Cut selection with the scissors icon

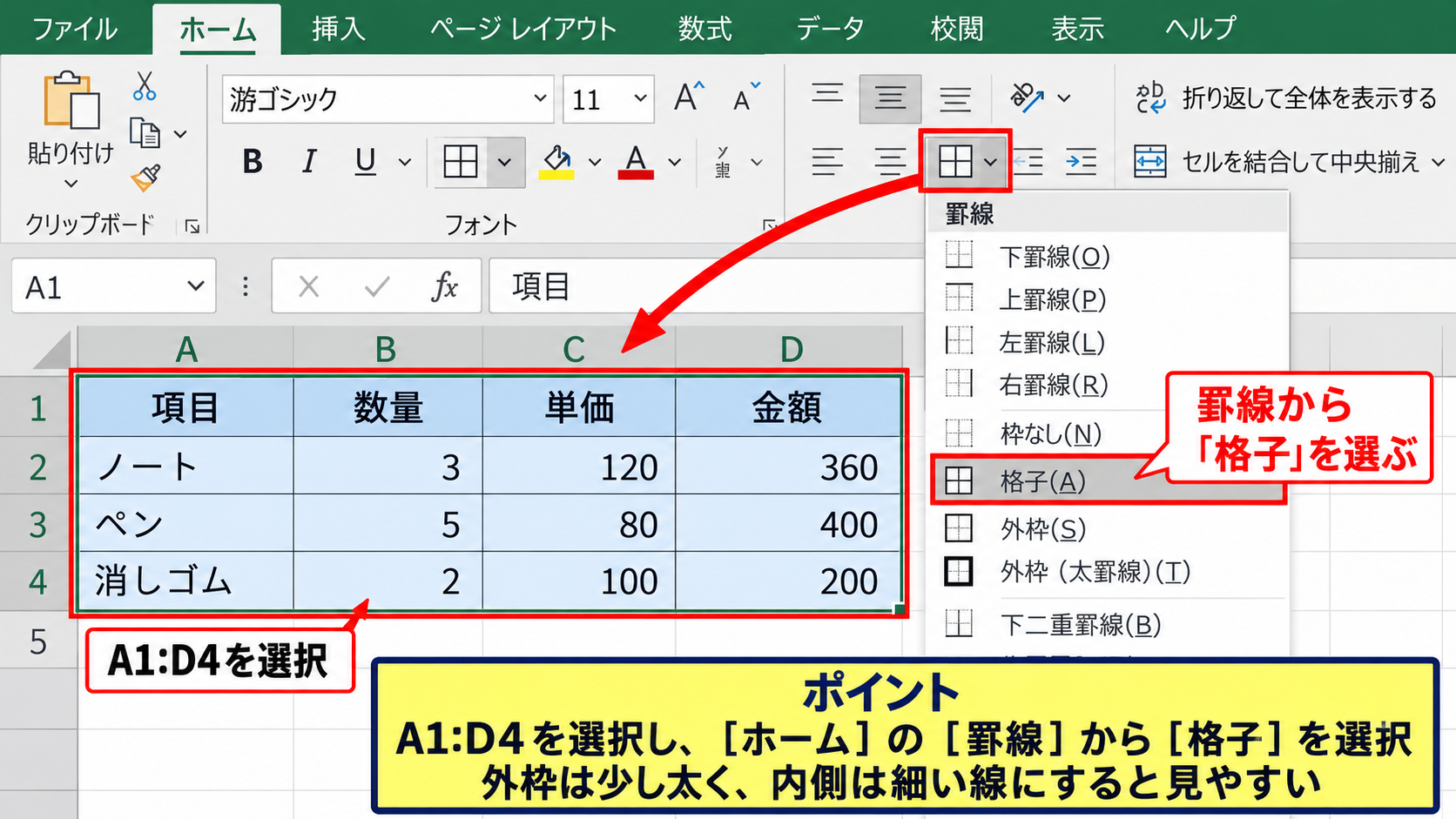145,86
